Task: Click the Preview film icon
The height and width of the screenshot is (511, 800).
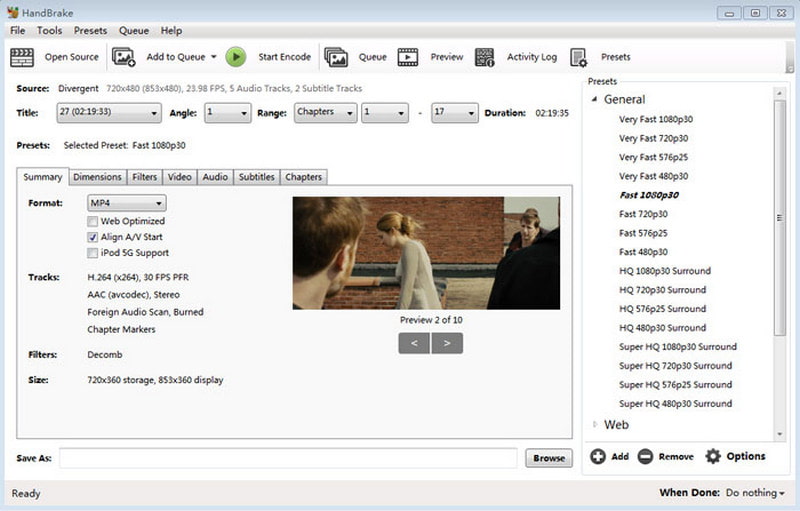Action: point(408,57)
